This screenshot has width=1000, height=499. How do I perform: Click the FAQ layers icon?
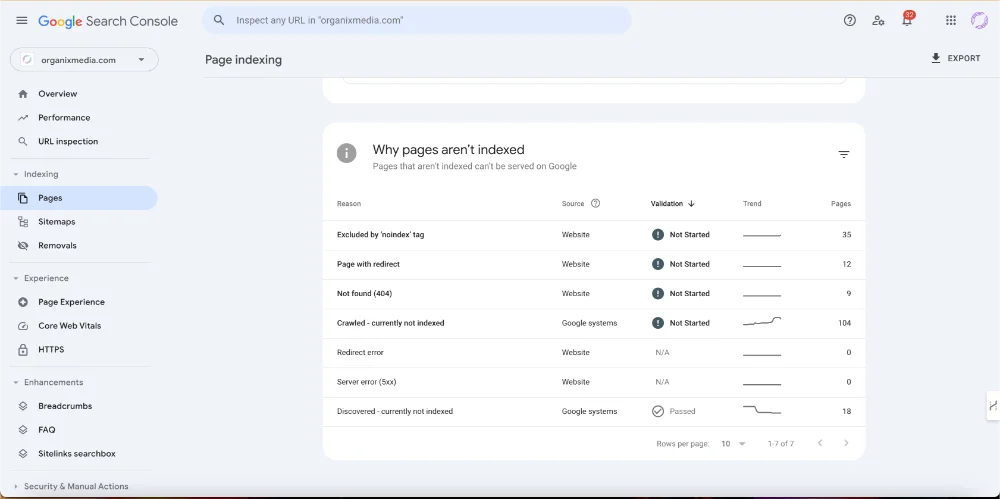23,429
